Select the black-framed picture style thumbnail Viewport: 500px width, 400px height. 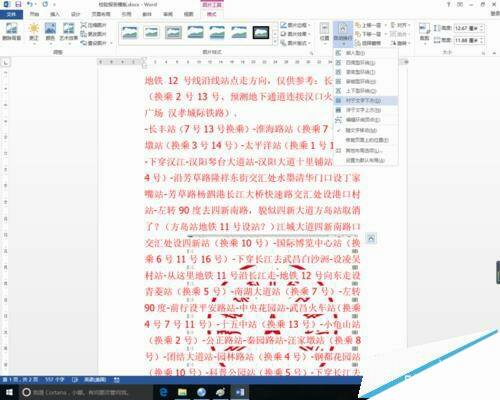(x=261, y=32)
